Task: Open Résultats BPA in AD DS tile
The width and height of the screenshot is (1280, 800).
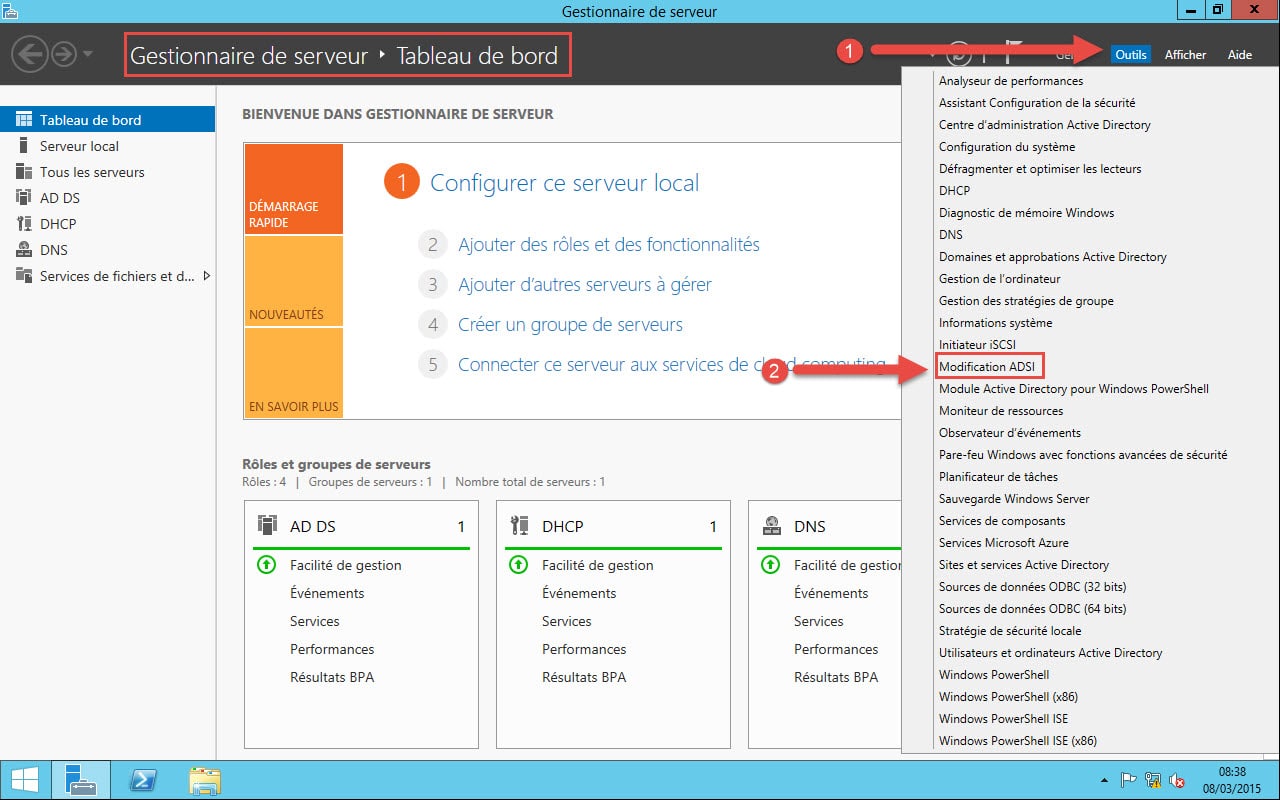Action: click(332, 677)
